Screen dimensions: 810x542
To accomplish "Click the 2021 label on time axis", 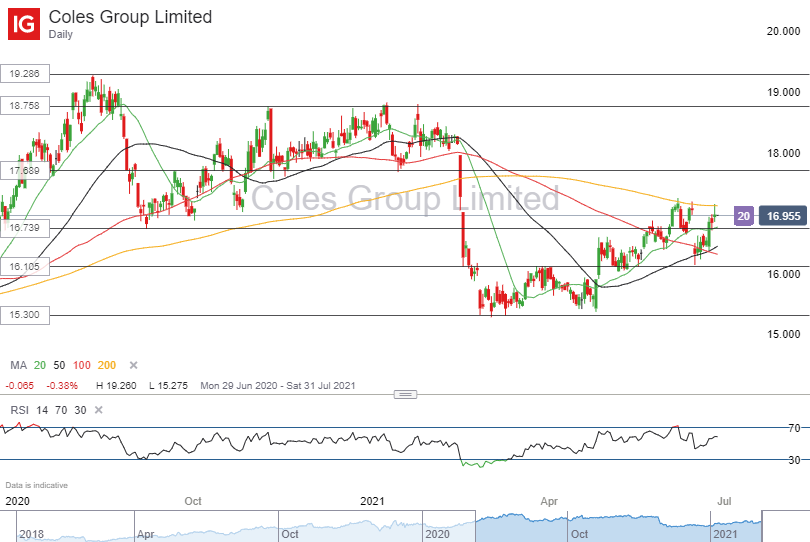I will [372, 501].
